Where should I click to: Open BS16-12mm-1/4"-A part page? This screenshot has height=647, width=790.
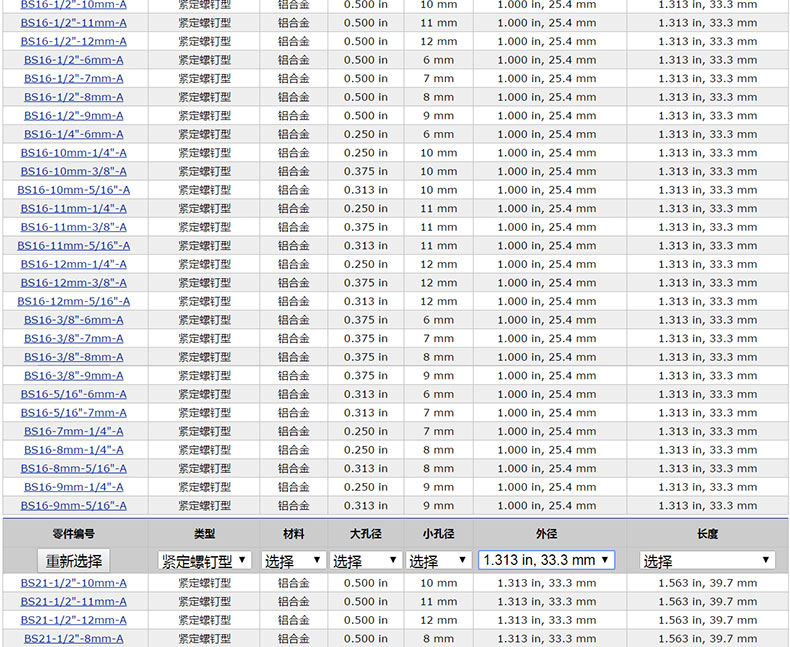pyautogui.click(x=74, y=264)
